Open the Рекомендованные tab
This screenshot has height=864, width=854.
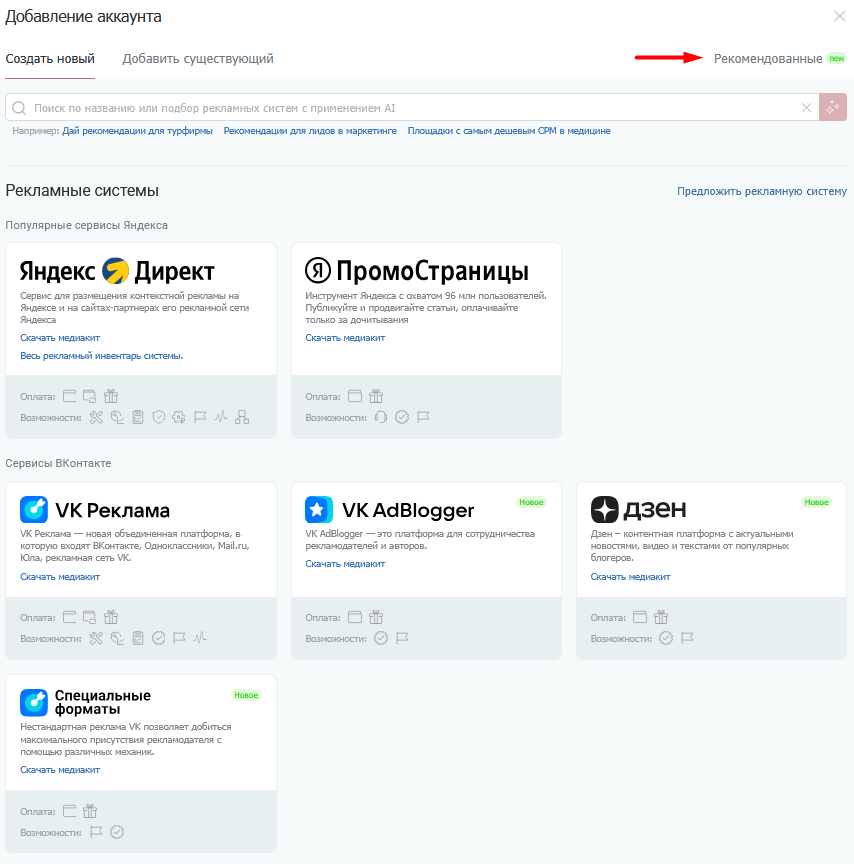[768, 59]
